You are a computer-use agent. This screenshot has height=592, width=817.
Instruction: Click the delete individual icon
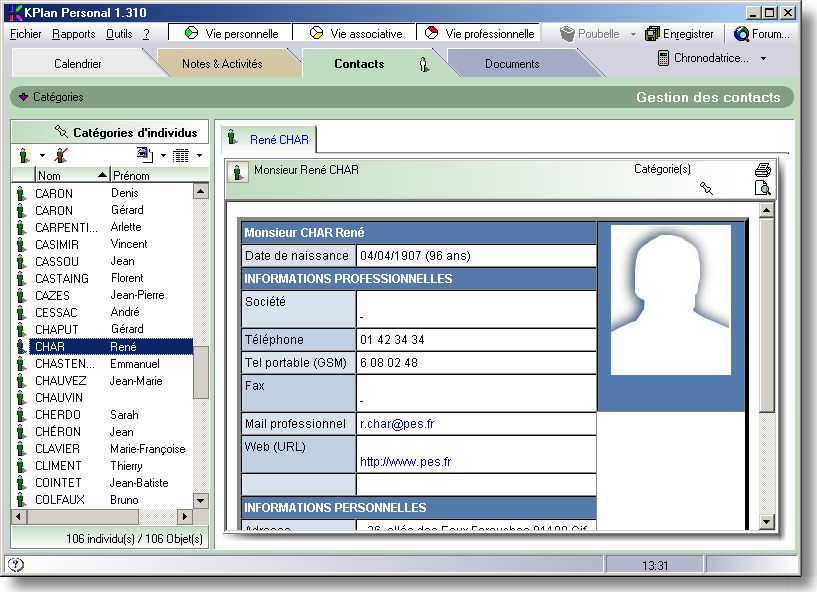pos(61,155)
